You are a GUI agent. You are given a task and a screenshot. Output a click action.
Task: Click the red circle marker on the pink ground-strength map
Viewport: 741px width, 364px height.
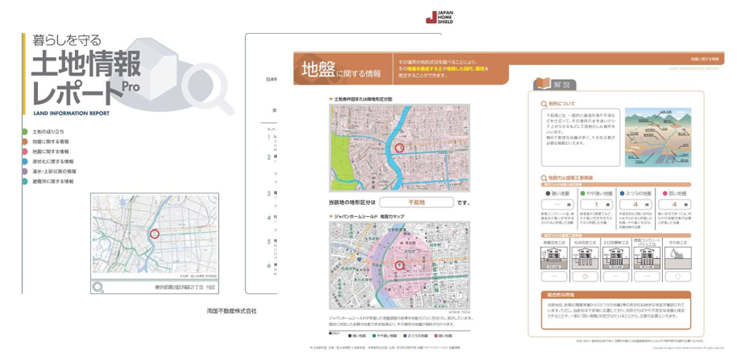(399, 266)
